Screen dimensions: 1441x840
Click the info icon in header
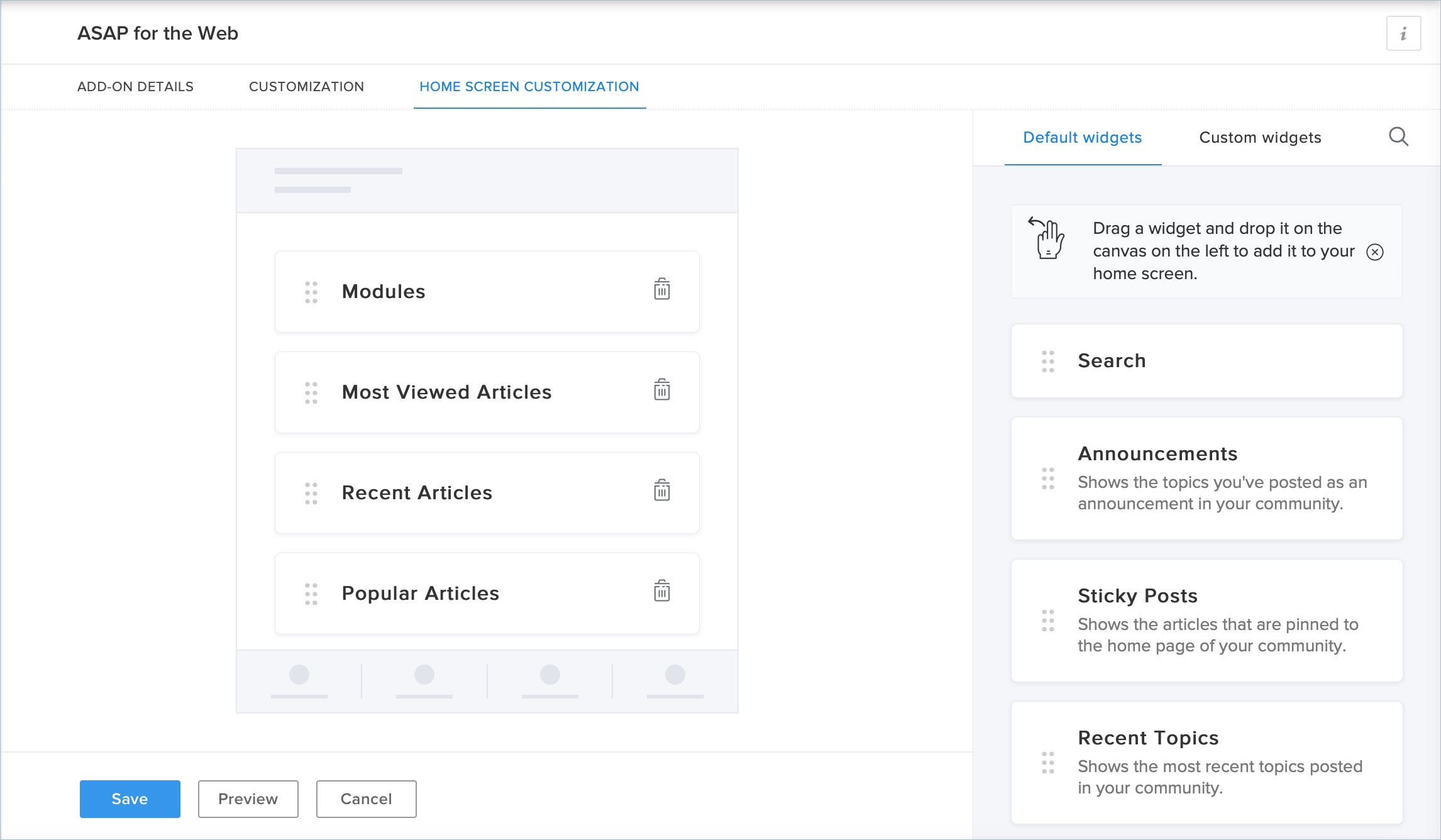click(x=1403, y=34)
